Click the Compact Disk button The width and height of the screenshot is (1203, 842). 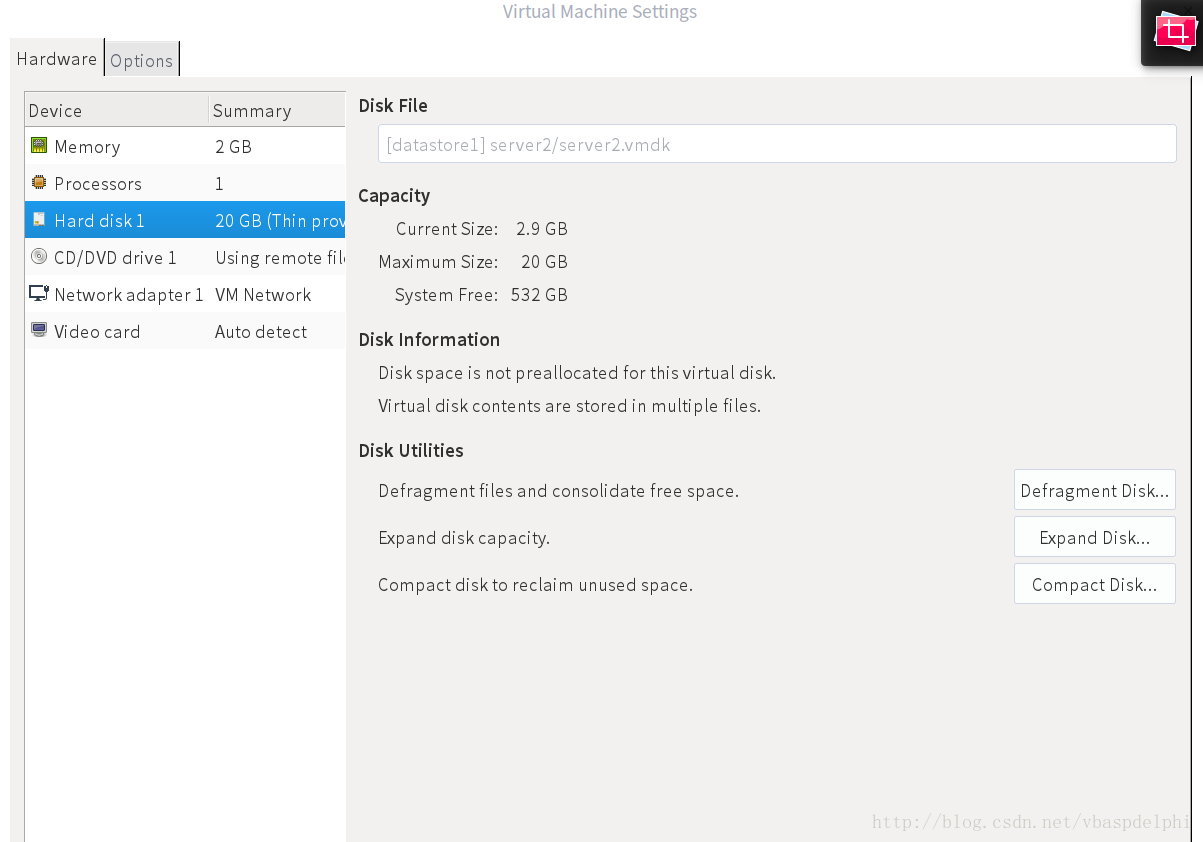click(1095, 585)
